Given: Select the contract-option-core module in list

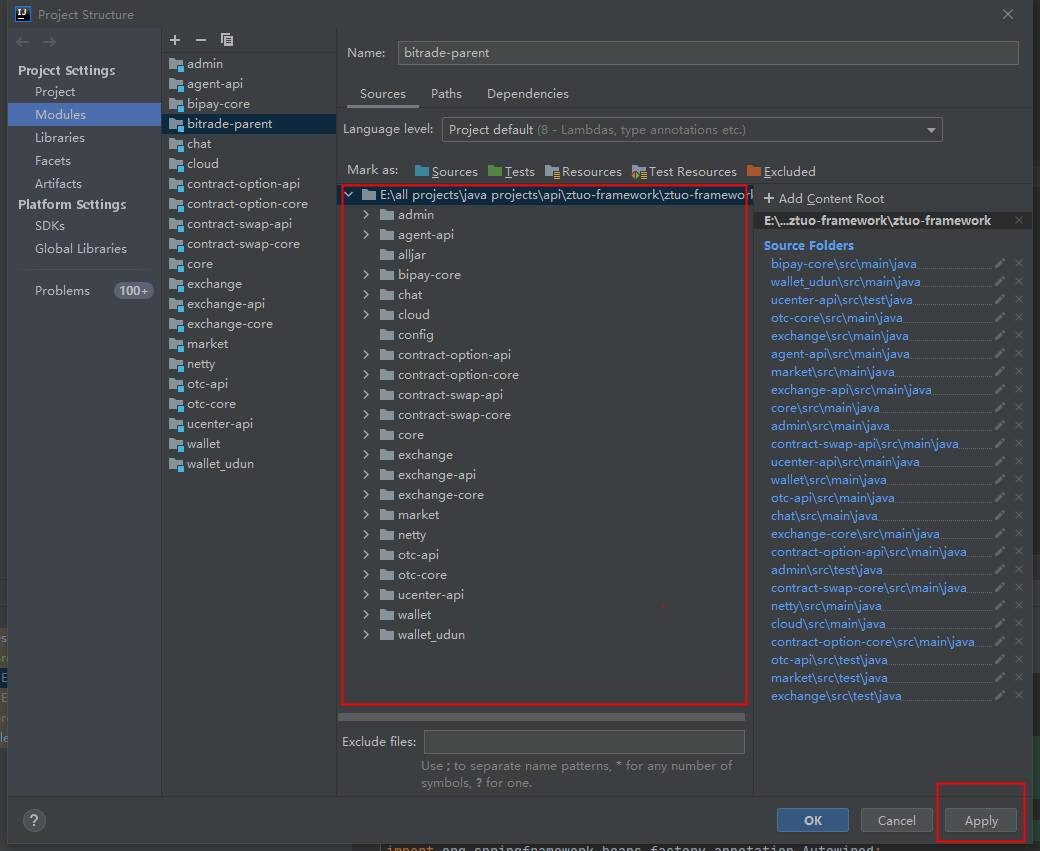Looking at the screenshot, I should (249, 204).
